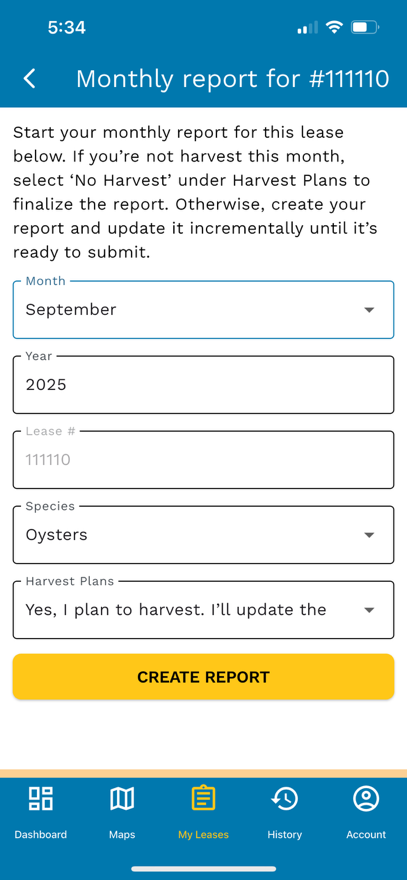Select the Account tab label
The width and height of the screenshot is (407, 880).
point(366,835)
